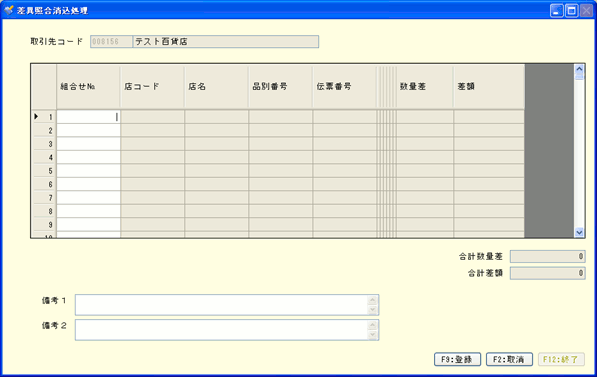The height and width of the screenshot is (377, 597).
Task: Select row header number 8
Action: [44, 211]
